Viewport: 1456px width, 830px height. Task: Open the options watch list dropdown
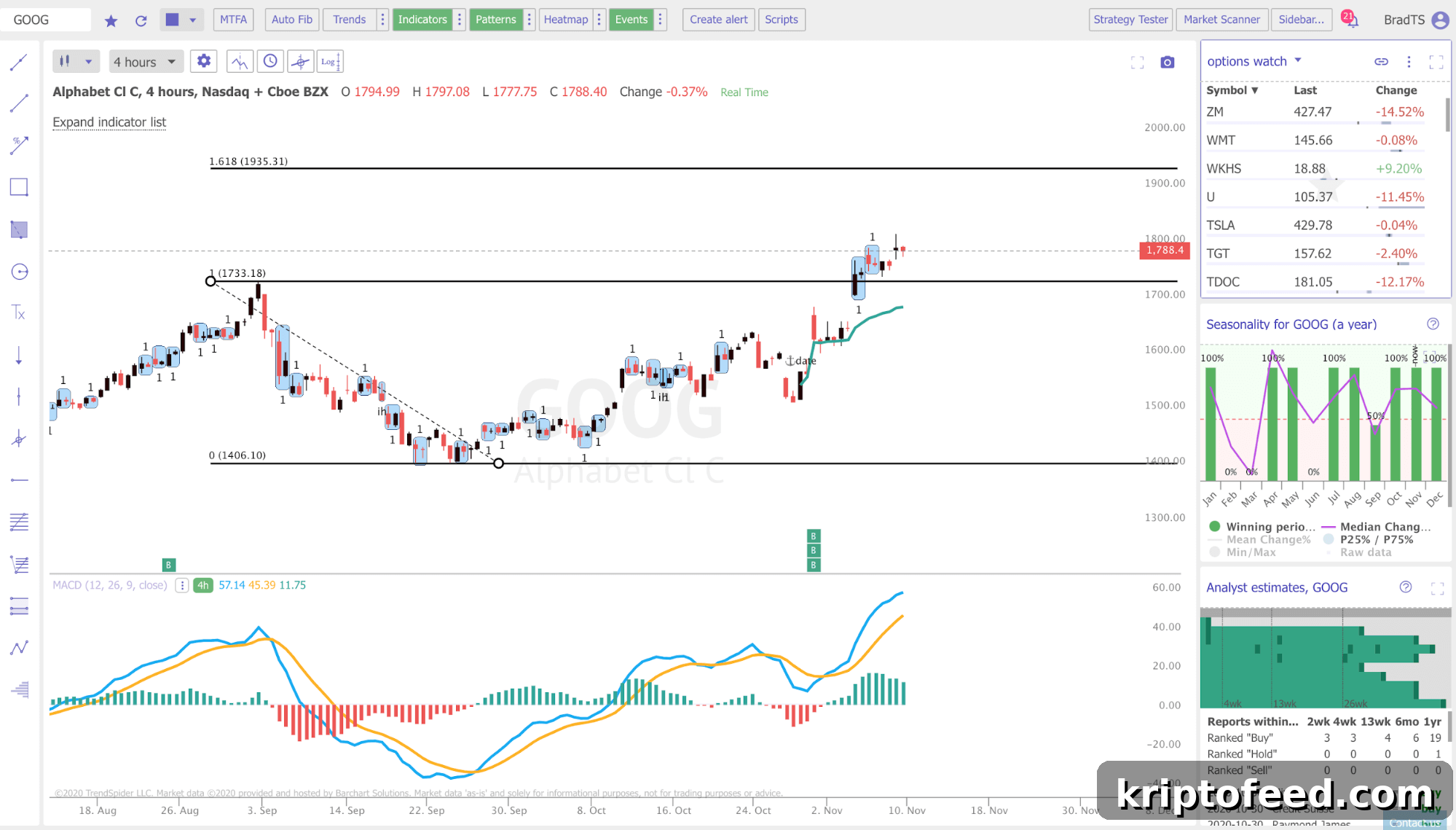point(1254,61)
